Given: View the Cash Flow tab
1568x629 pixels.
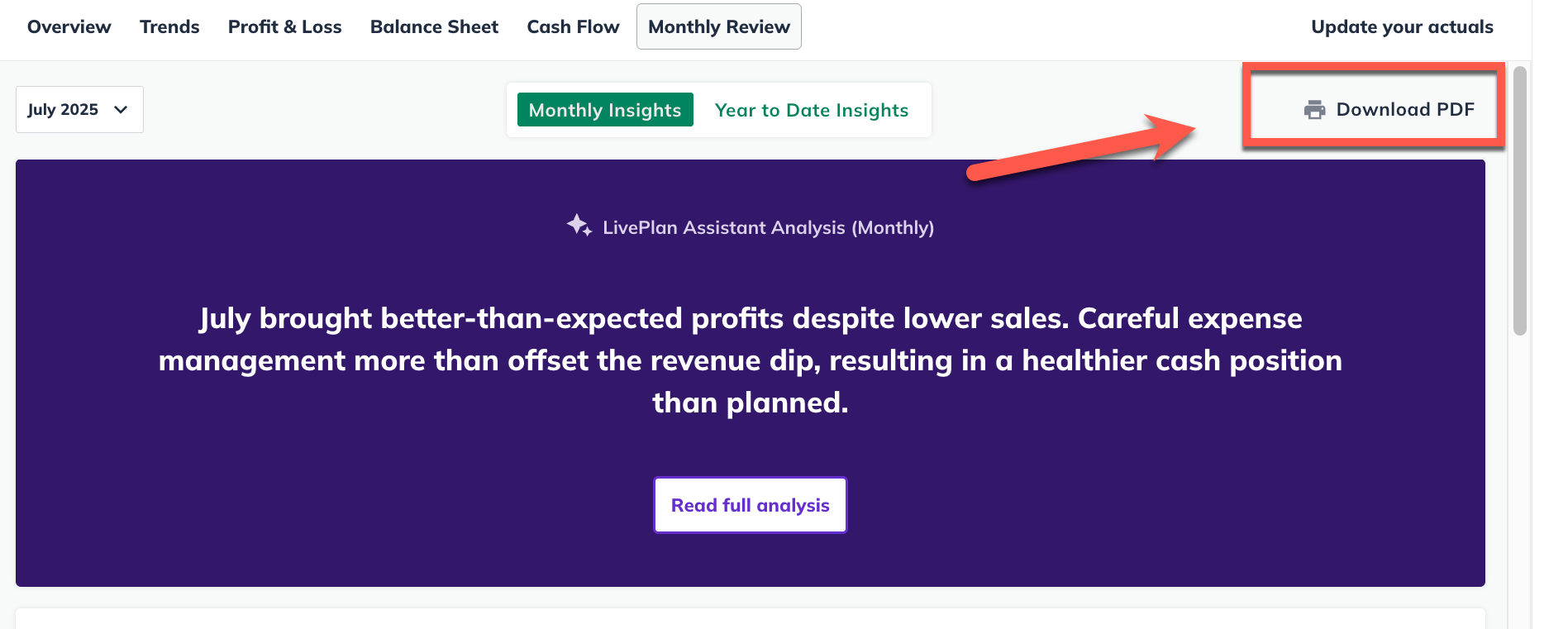Looking at the screenshot, I should [573, 26].
